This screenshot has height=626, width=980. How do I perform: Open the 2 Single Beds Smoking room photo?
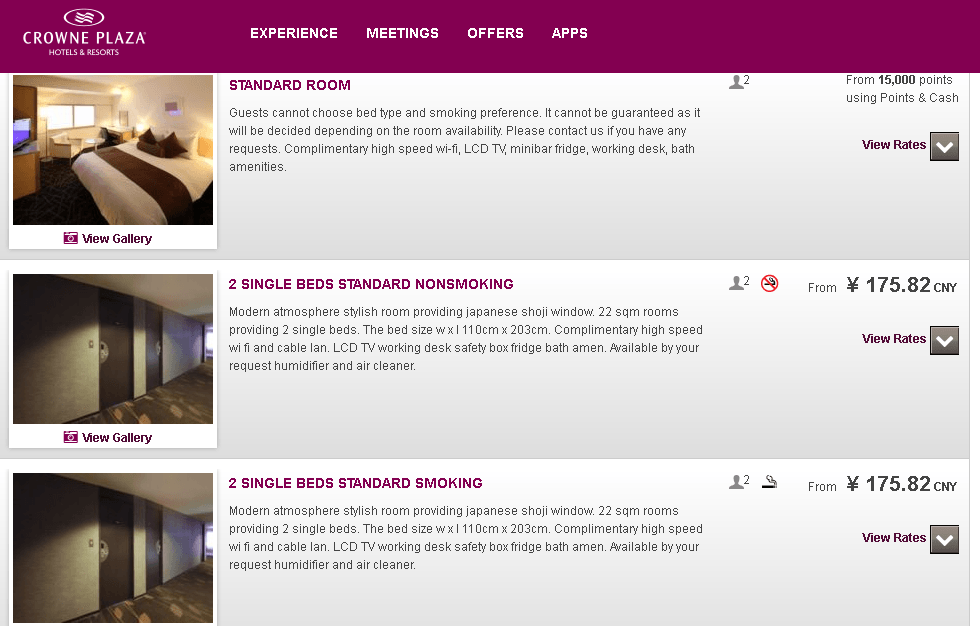[x=113, y=548]
